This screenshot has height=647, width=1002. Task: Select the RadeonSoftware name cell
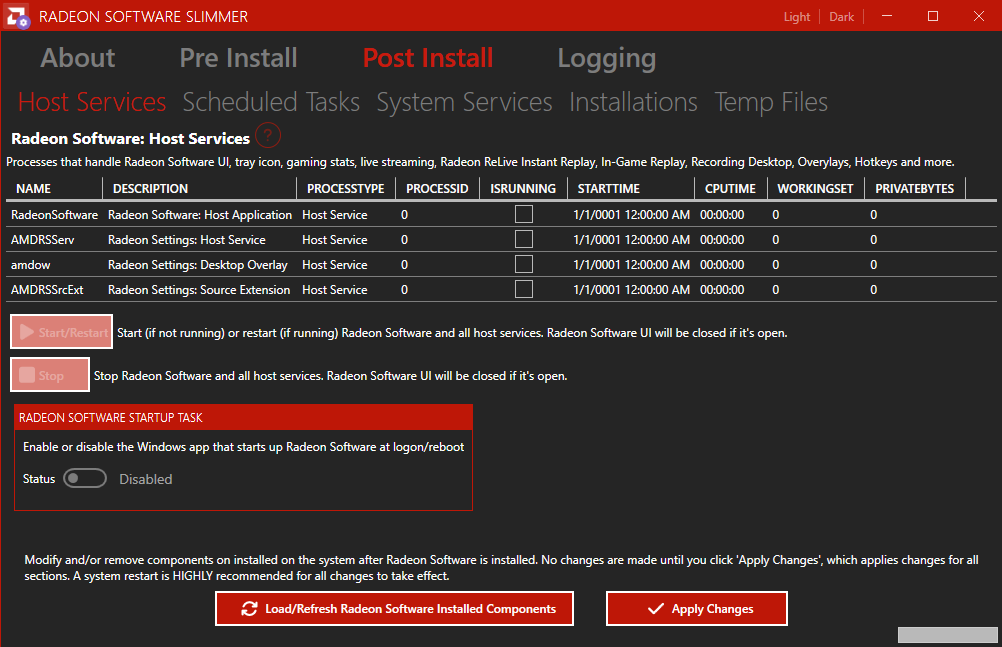(x=54, y=215)
